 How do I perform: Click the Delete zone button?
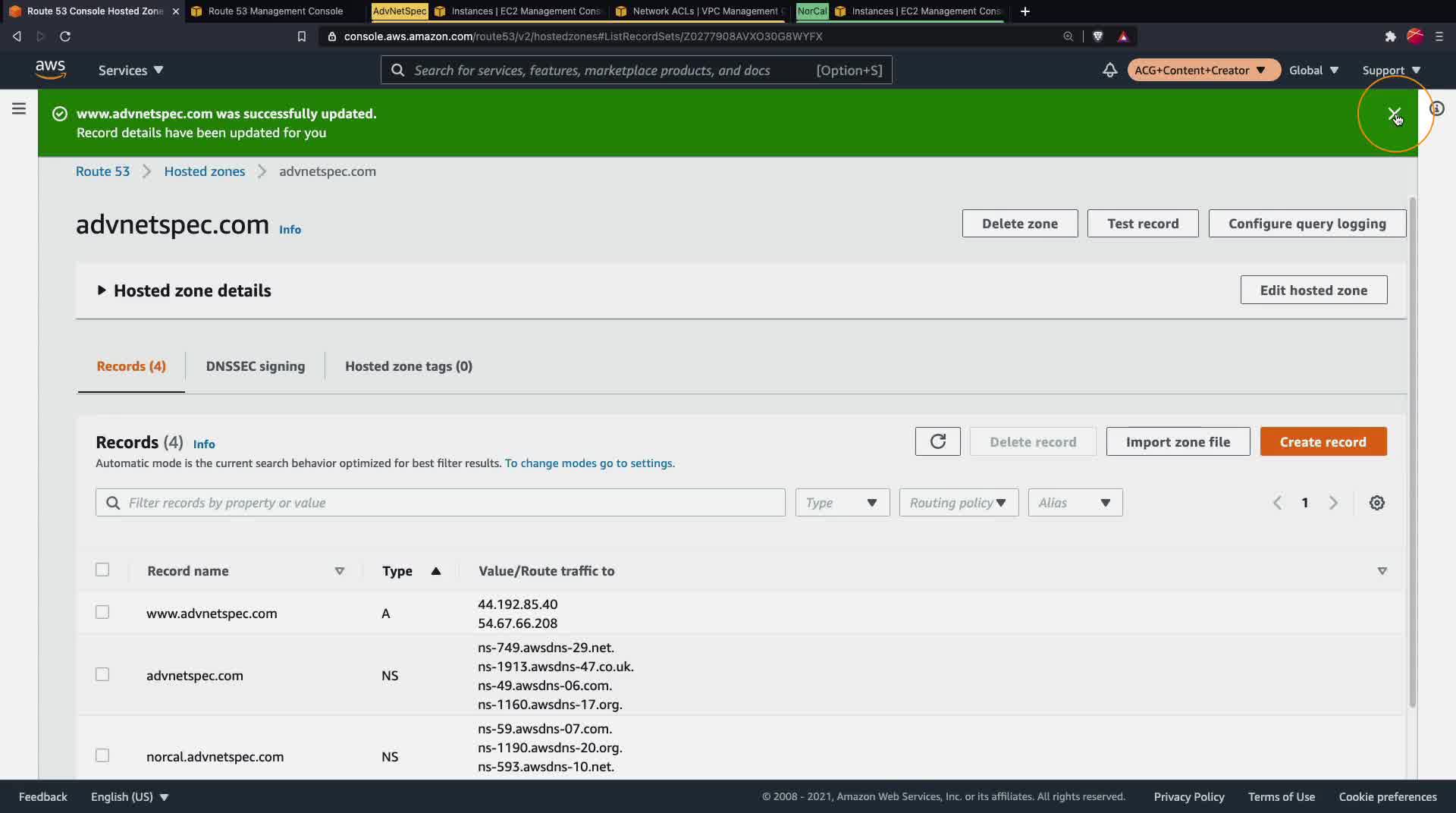(x=1020, y=224)
